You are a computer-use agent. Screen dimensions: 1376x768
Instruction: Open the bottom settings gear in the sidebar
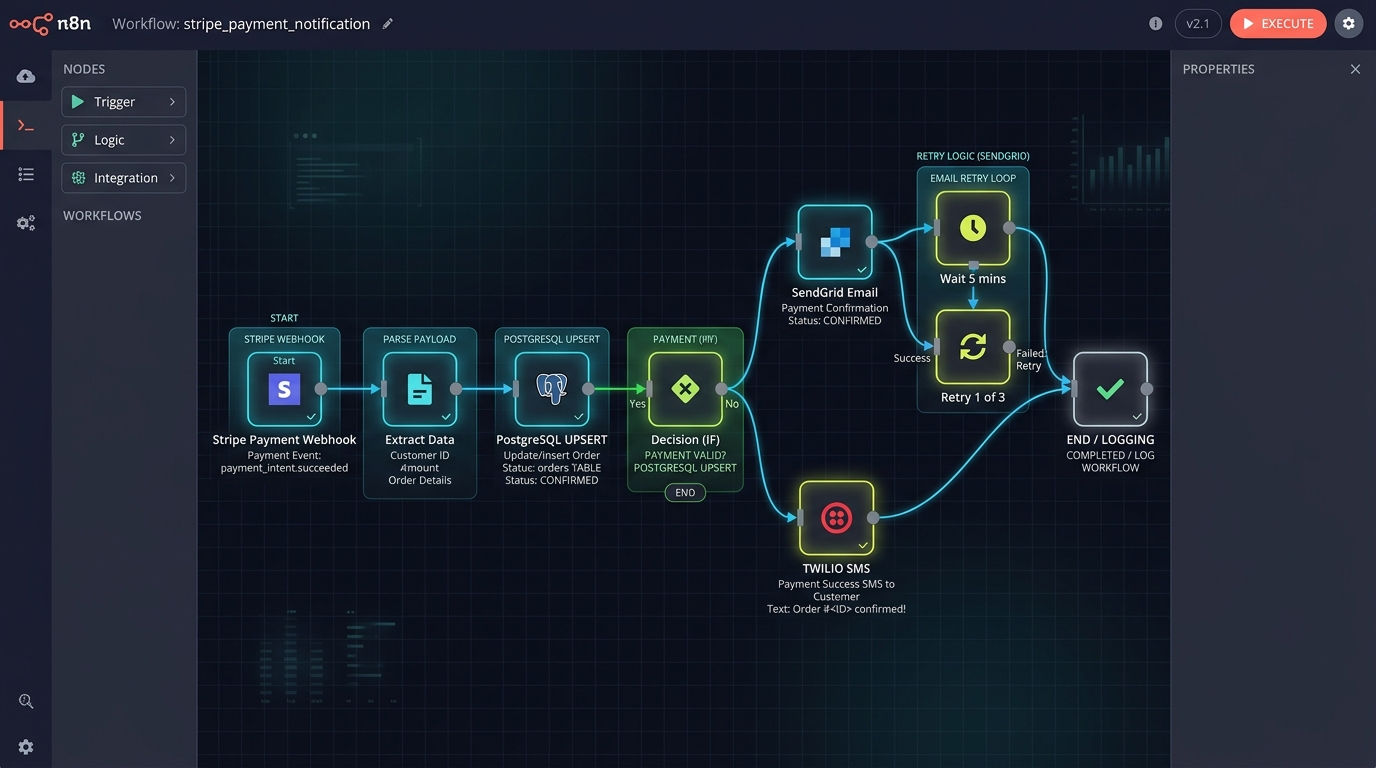[26, 747]
